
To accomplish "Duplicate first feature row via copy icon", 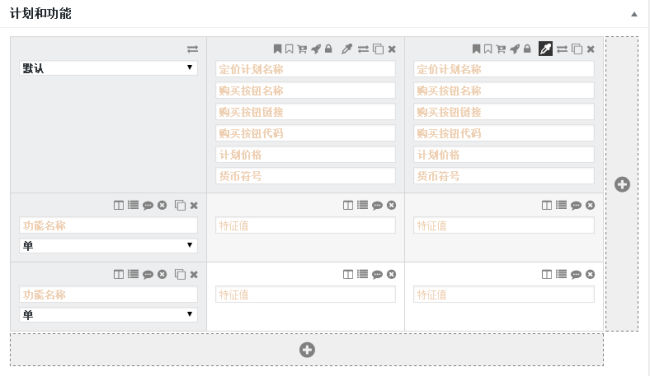I will 180,205.
